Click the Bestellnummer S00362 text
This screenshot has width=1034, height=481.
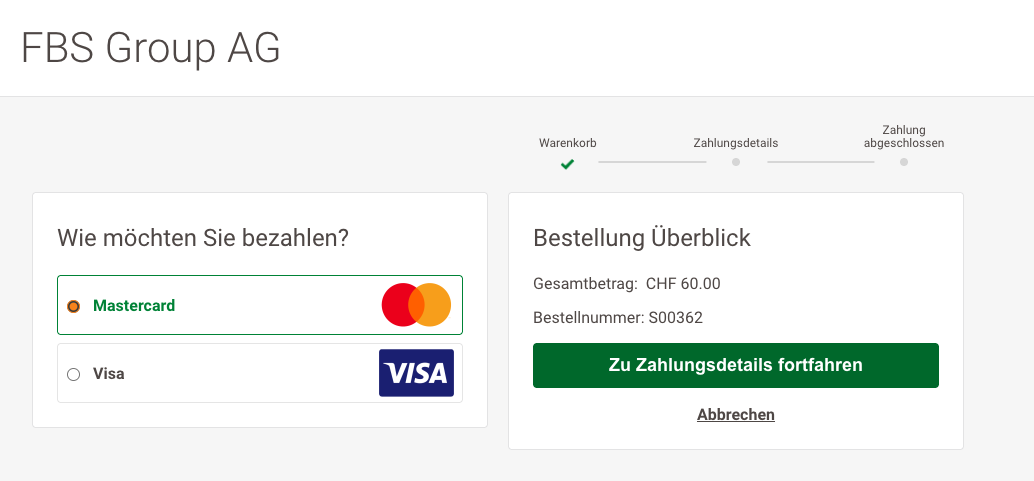618,318
